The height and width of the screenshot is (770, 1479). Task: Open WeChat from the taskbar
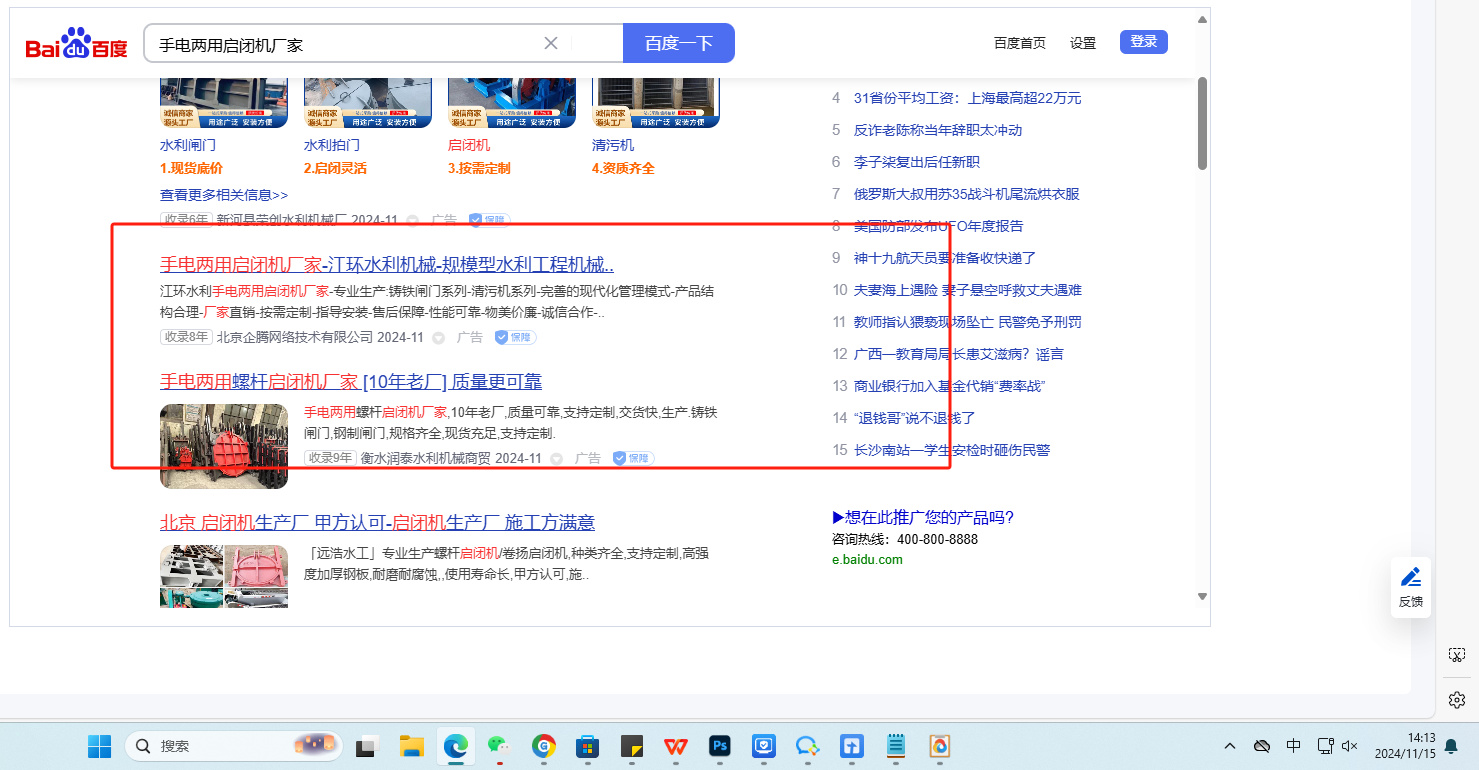(498, 746)
